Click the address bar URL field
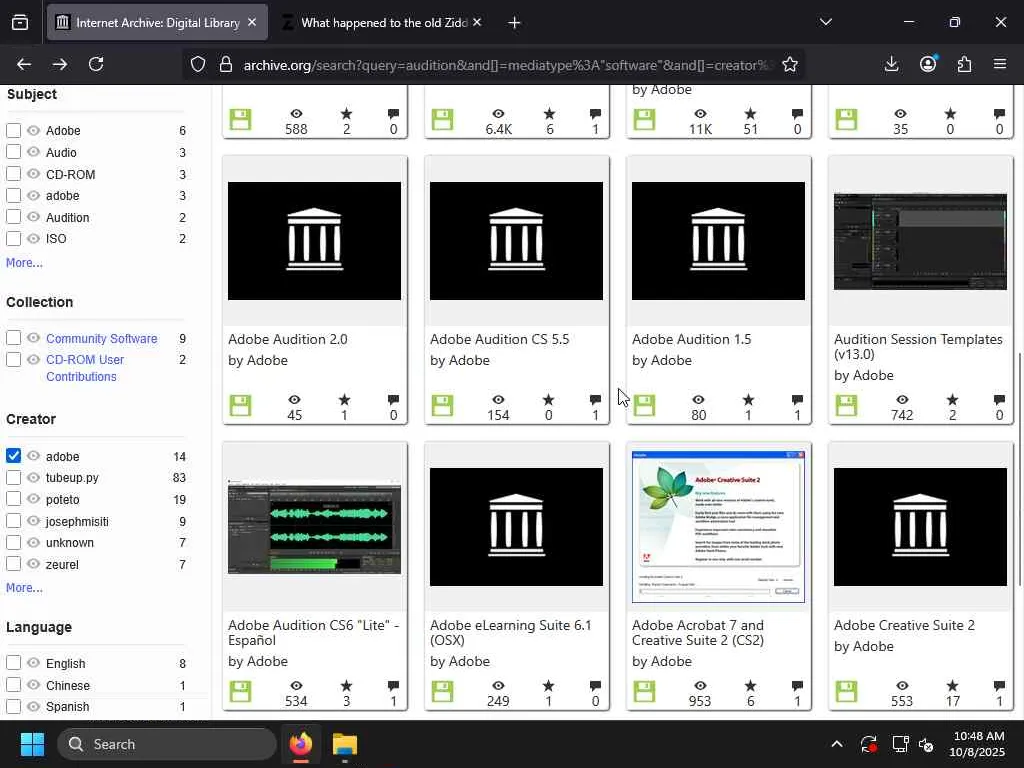Screen dimensions: 1024x768 click(x=509, y=65)
